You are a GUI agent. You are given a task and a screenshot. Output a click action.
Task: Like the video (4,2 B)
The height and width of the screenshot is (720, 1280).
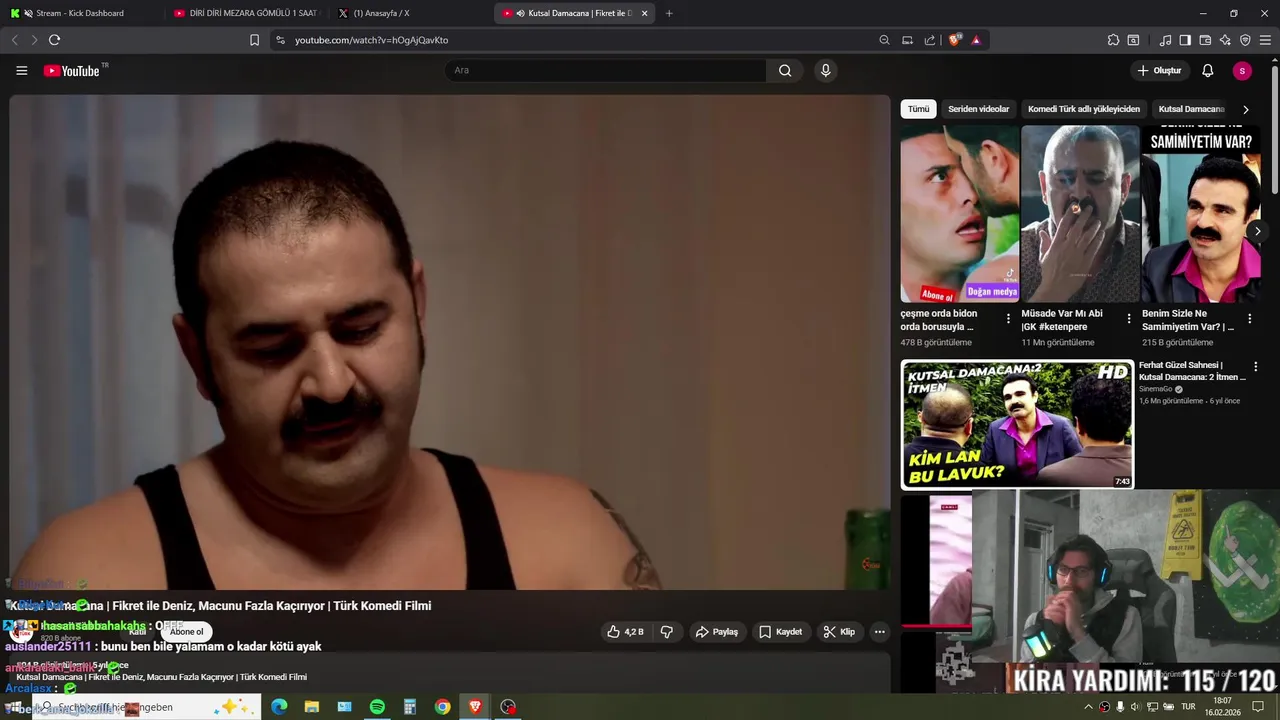pos(626,632)
